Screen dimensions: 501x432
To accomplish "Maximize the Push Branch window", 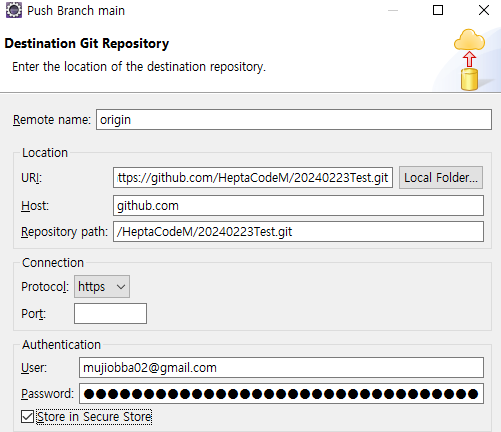I will click(438, 10).
